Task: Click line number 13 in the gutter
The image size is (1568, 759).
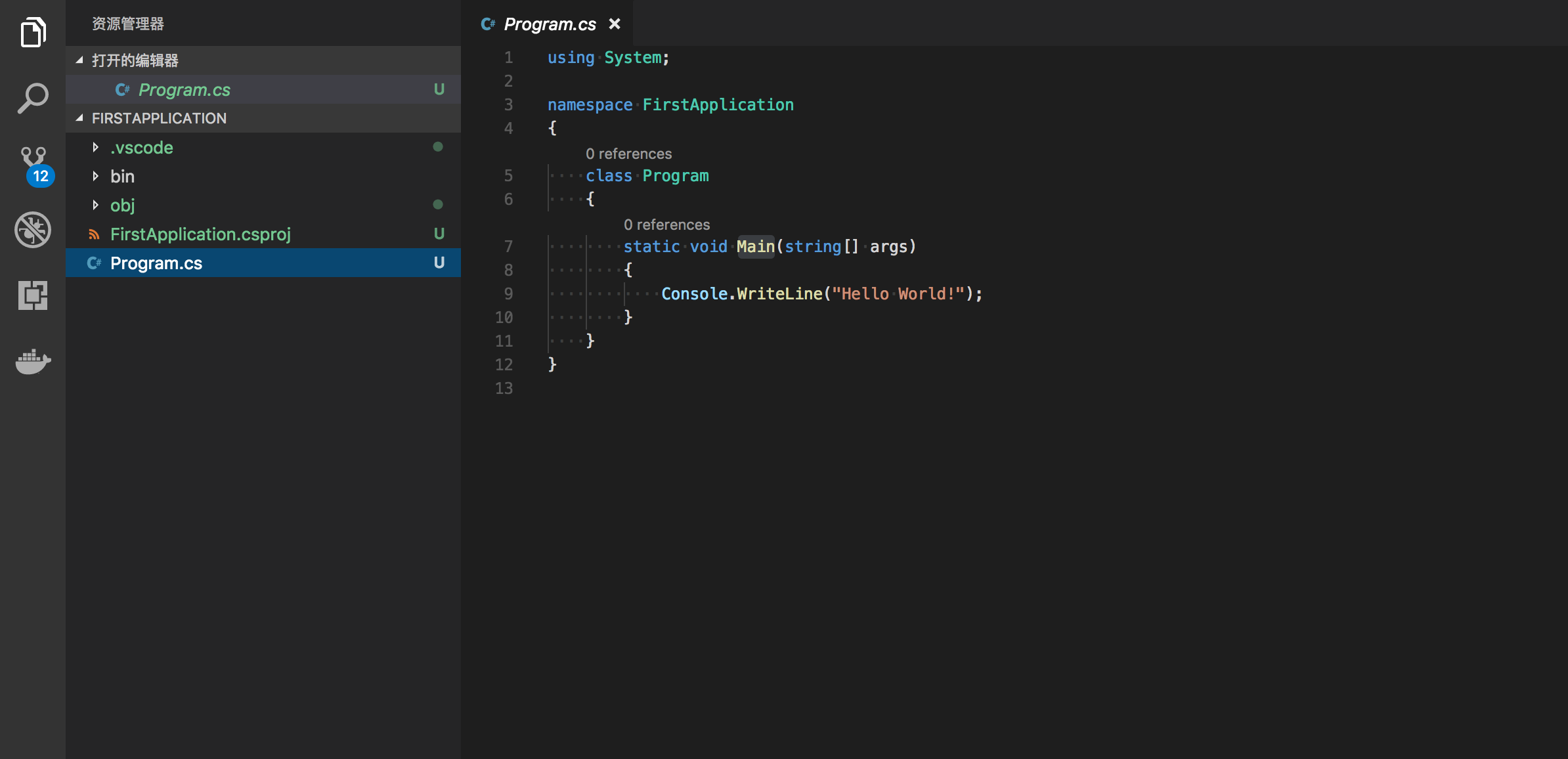Action: coord(504,389)
